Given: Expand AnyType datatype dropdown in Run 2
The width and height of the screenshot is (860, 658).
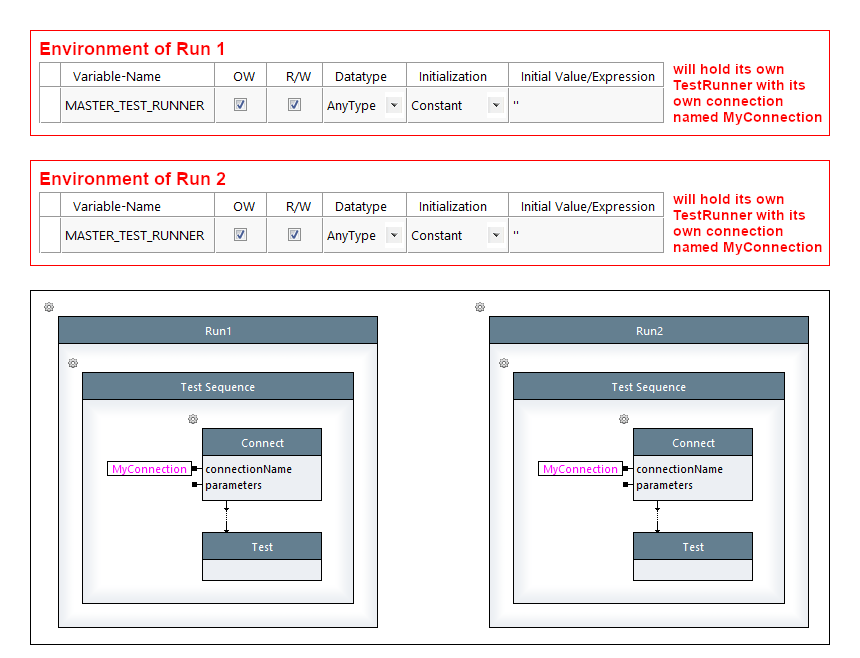Looking at the screenshot, I should (393, 235).
